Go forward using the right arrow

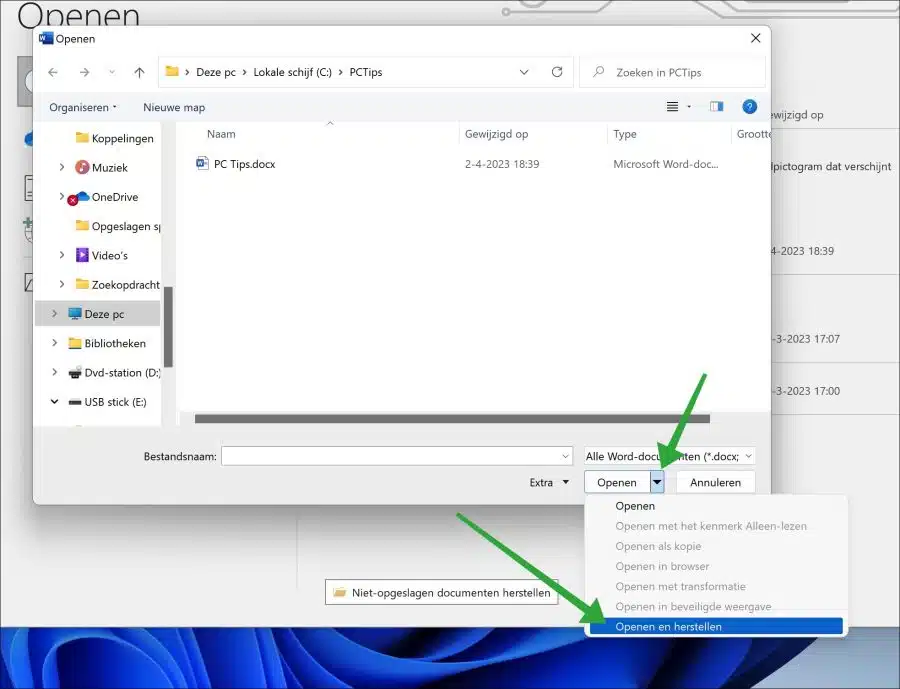click(x=84, y=72)
